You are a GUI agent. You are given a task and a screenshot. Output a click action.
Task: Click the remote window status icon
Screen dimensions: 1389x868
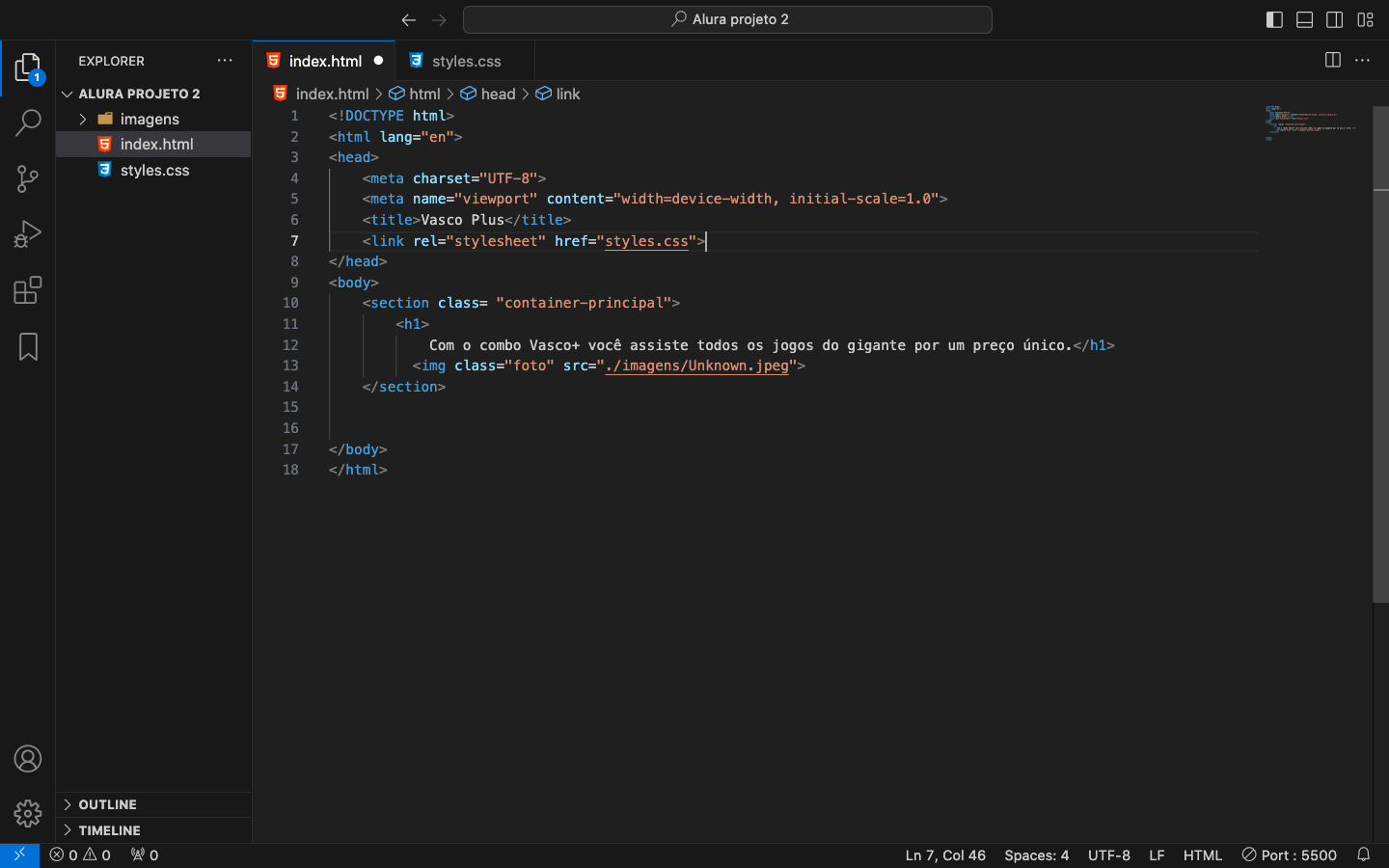point(19,855)
